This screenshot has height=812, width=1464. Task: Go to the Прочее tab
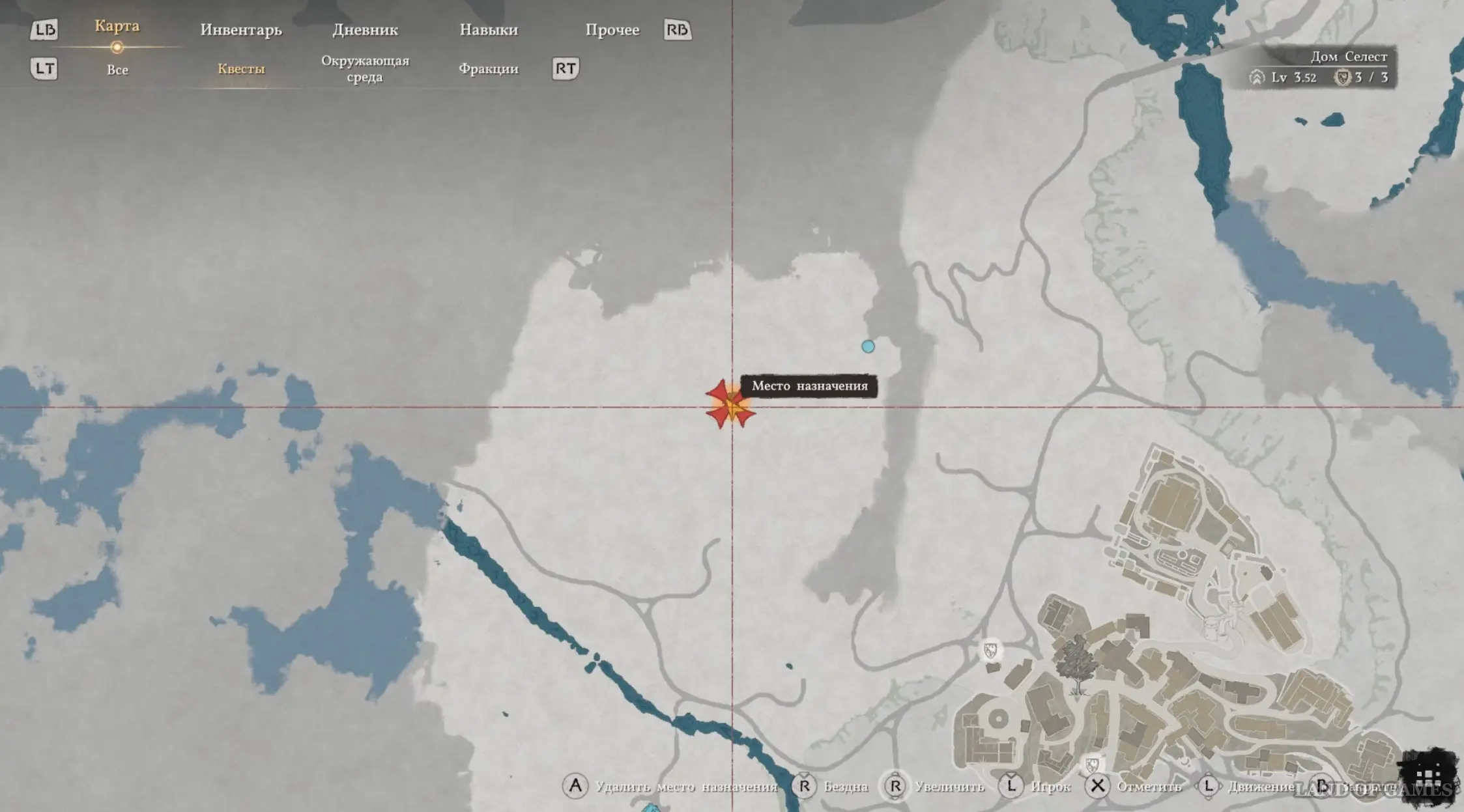tap(612, 30)
